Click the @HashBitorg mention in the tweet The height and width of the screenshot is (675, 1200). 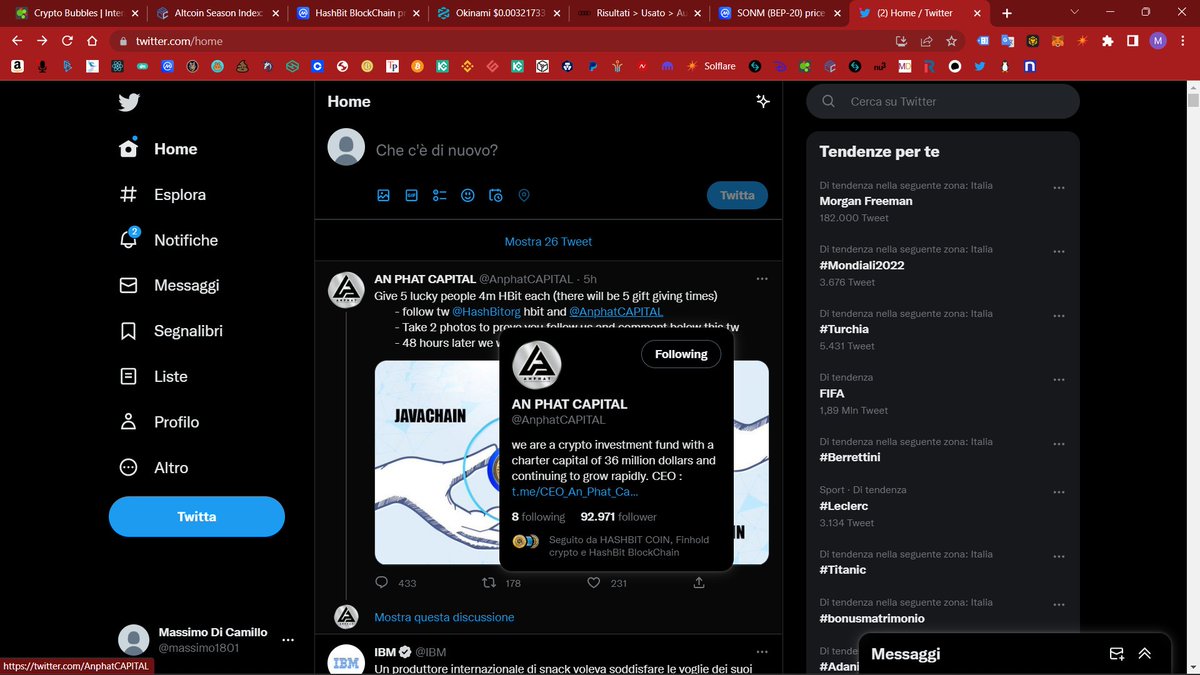(x=485, y=312)
